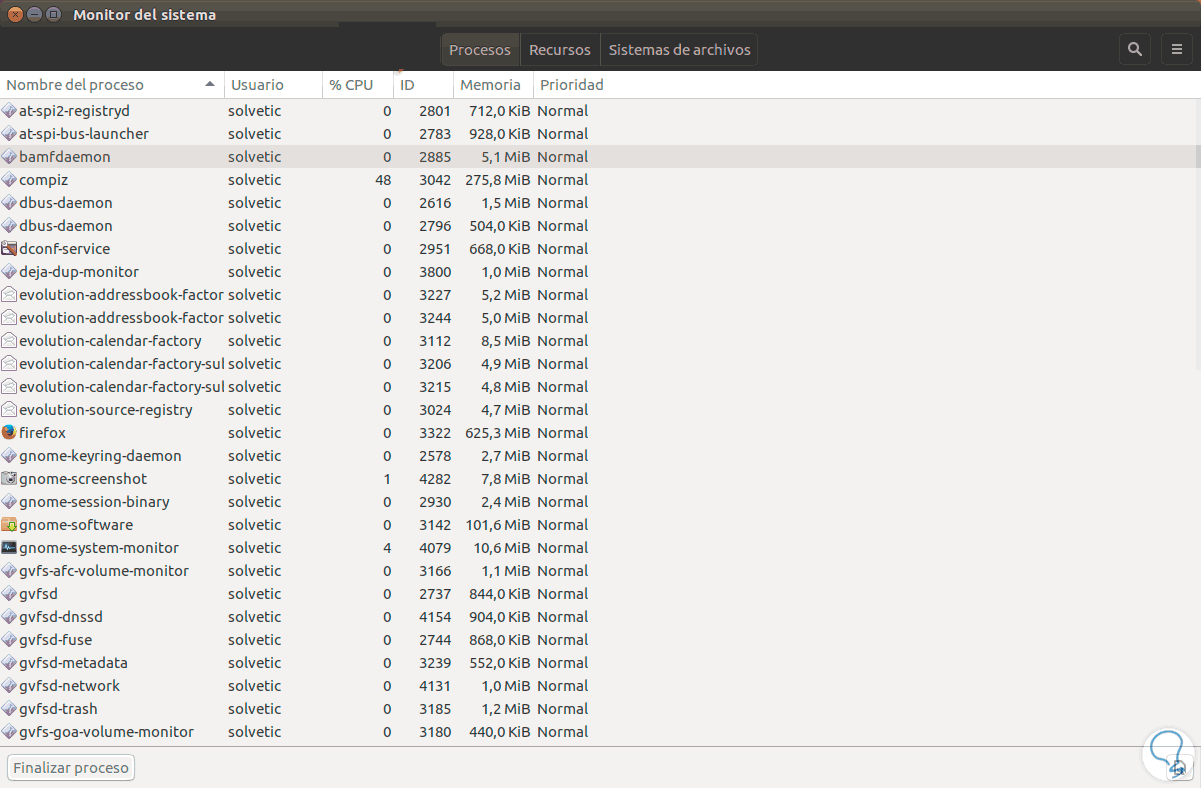
Task: Click the at-spi-bus-launcher process icon
Action: coord(9,134)
